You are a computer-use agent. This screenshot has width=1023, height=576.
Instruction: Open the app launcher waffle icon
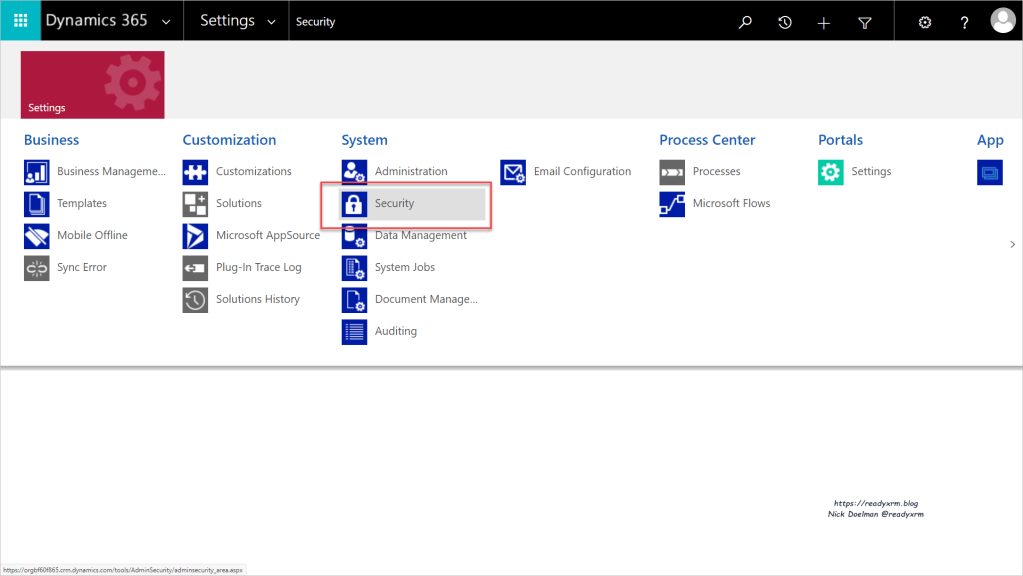(20, 21)
